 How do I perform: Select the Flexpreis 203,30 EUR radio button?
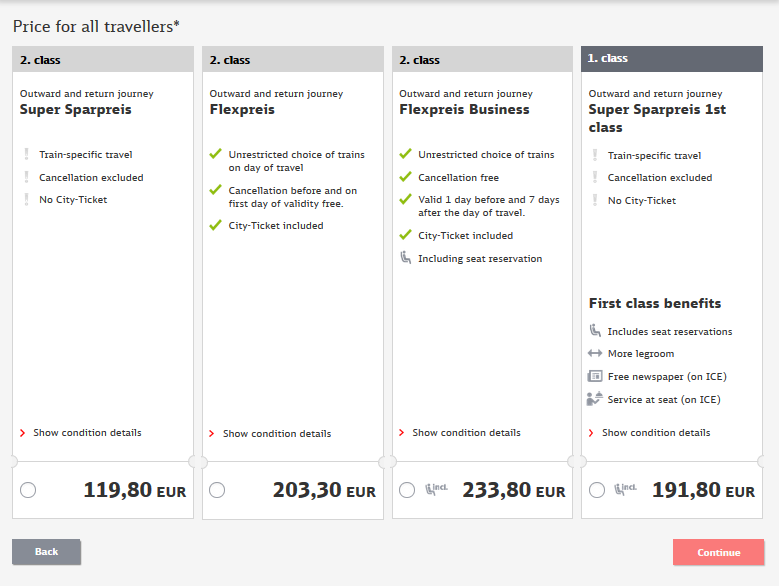[217, 490]
